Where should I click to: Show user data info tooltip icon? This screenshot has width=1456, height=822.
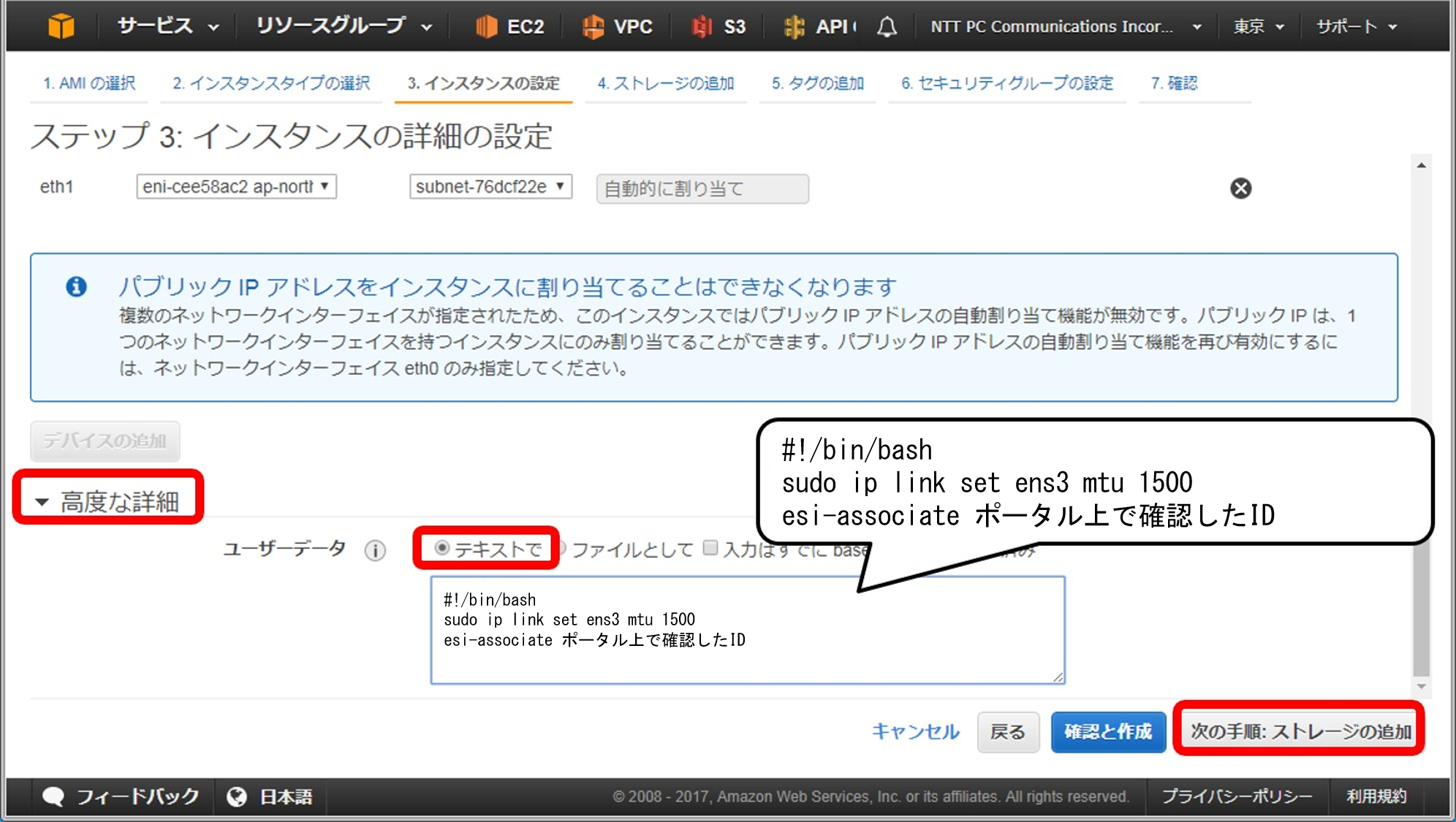375,550
